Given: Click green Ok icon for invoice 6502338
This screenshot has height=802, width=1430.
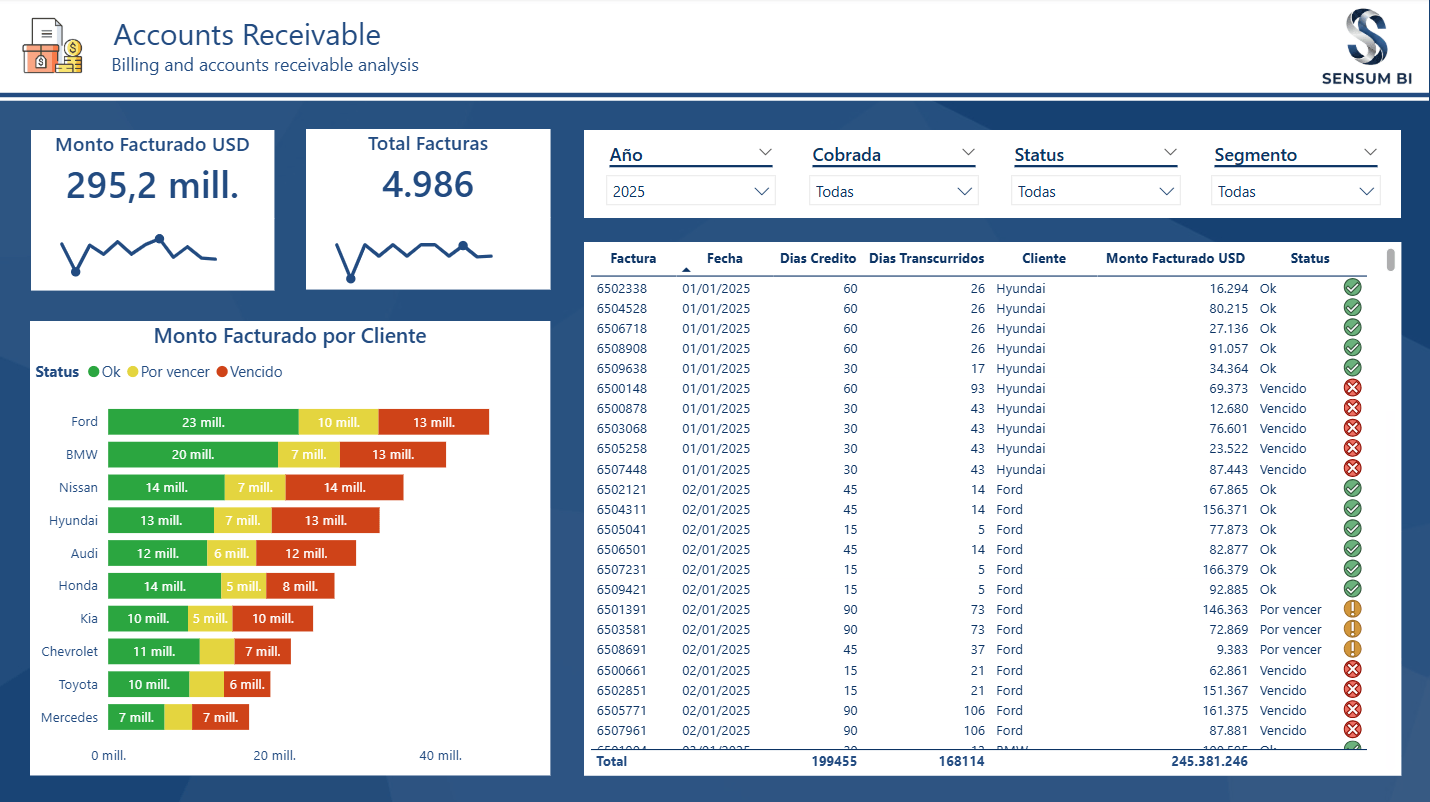Looking at the screenshot, I should click(x=1352, y=288).
